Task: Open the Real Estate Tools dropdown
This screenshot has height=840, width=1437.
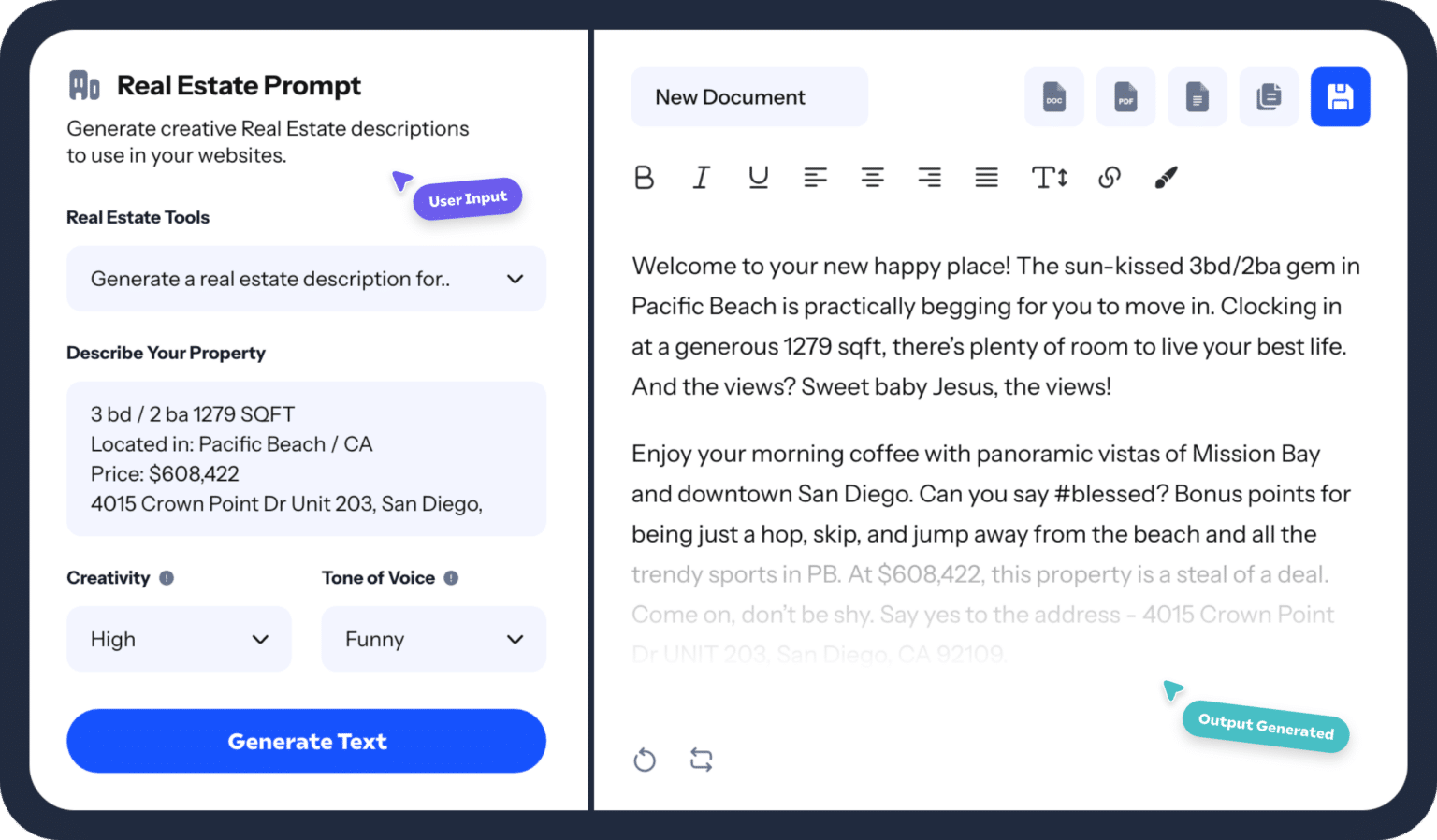Action: coord(306,279)
